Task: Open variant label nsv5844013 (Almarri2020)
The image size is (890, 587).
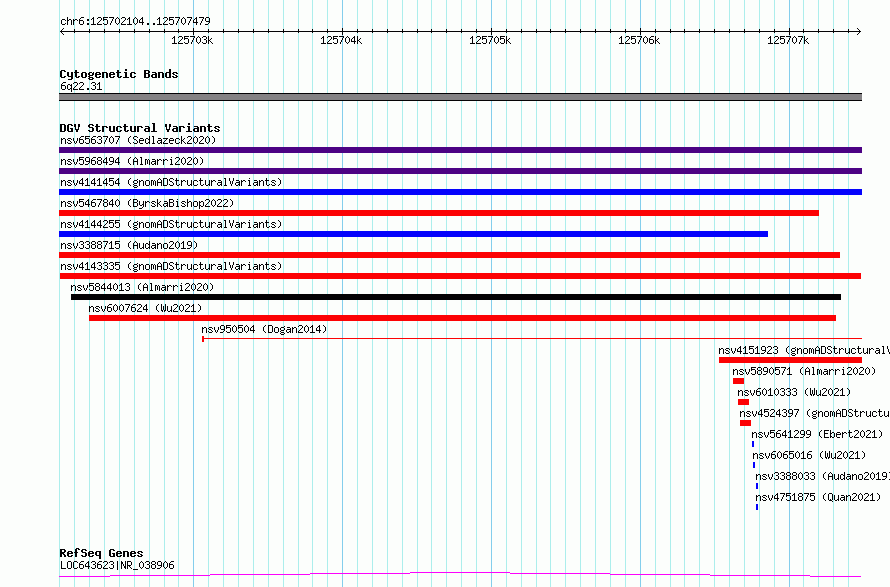Action: point(142,287)
